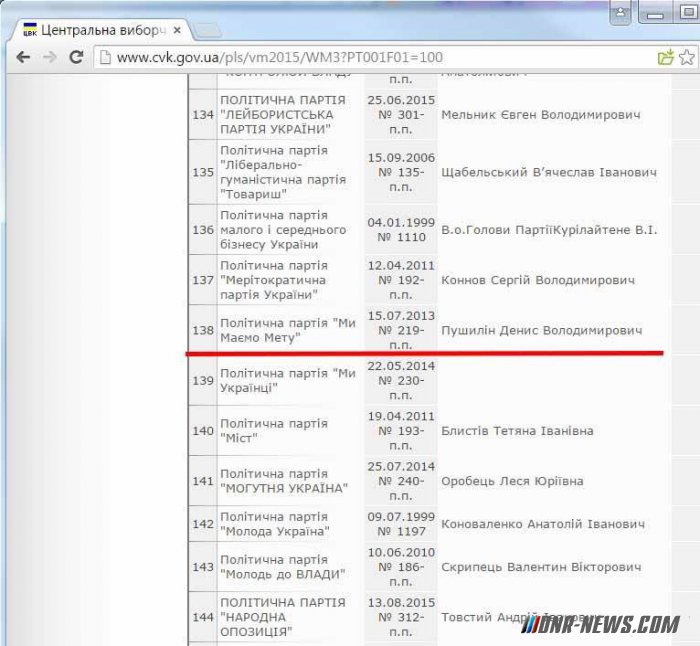The image size is (700, 646).
Task: Click the forward navigation arrow
Action: (49, 58)
